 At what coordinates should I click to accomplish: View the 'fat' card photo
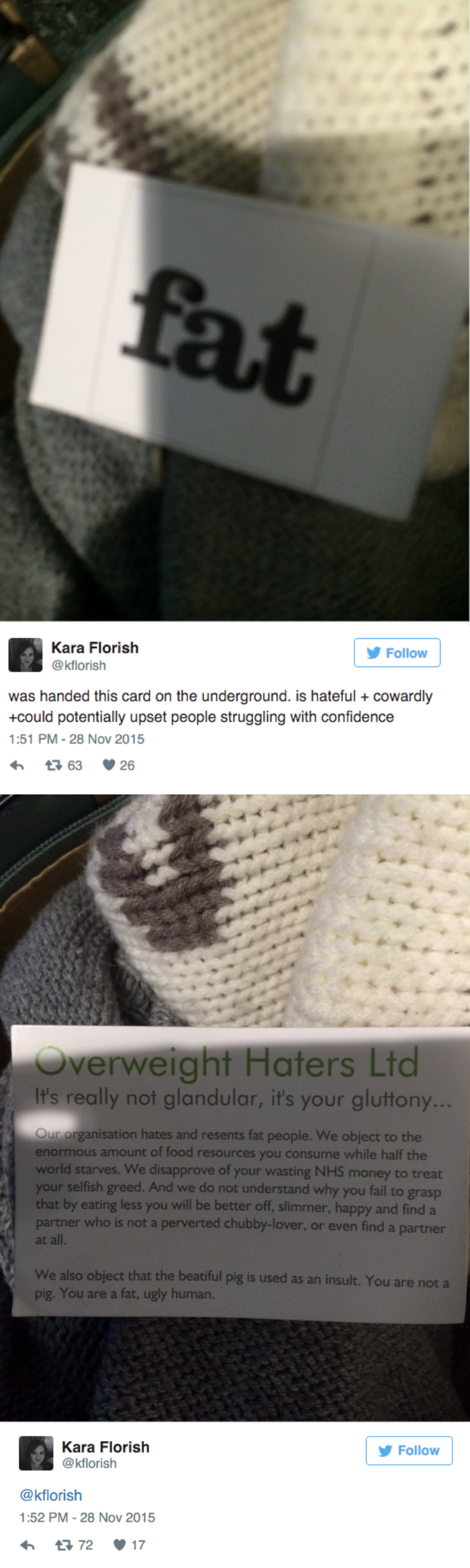coord(235,310)
